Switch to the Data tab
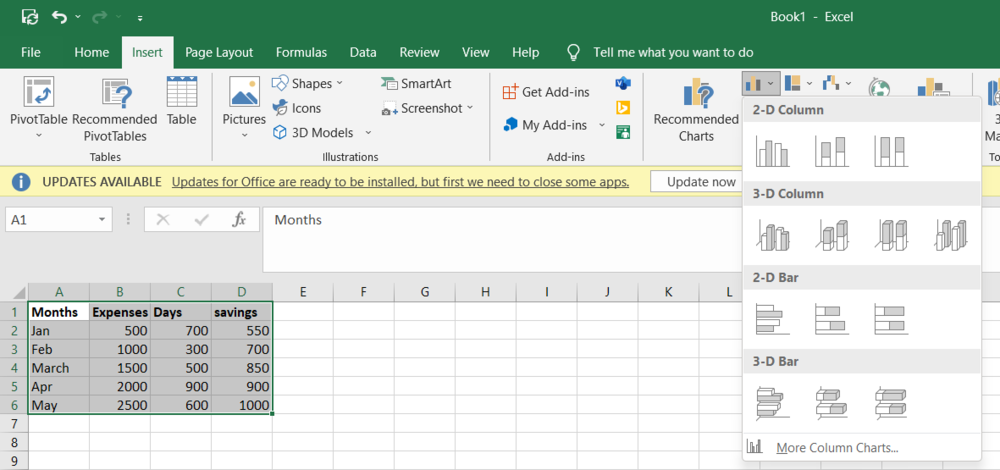Viewport: 1000px width, 470px height. pyautogui.click(x=363, y=52)
